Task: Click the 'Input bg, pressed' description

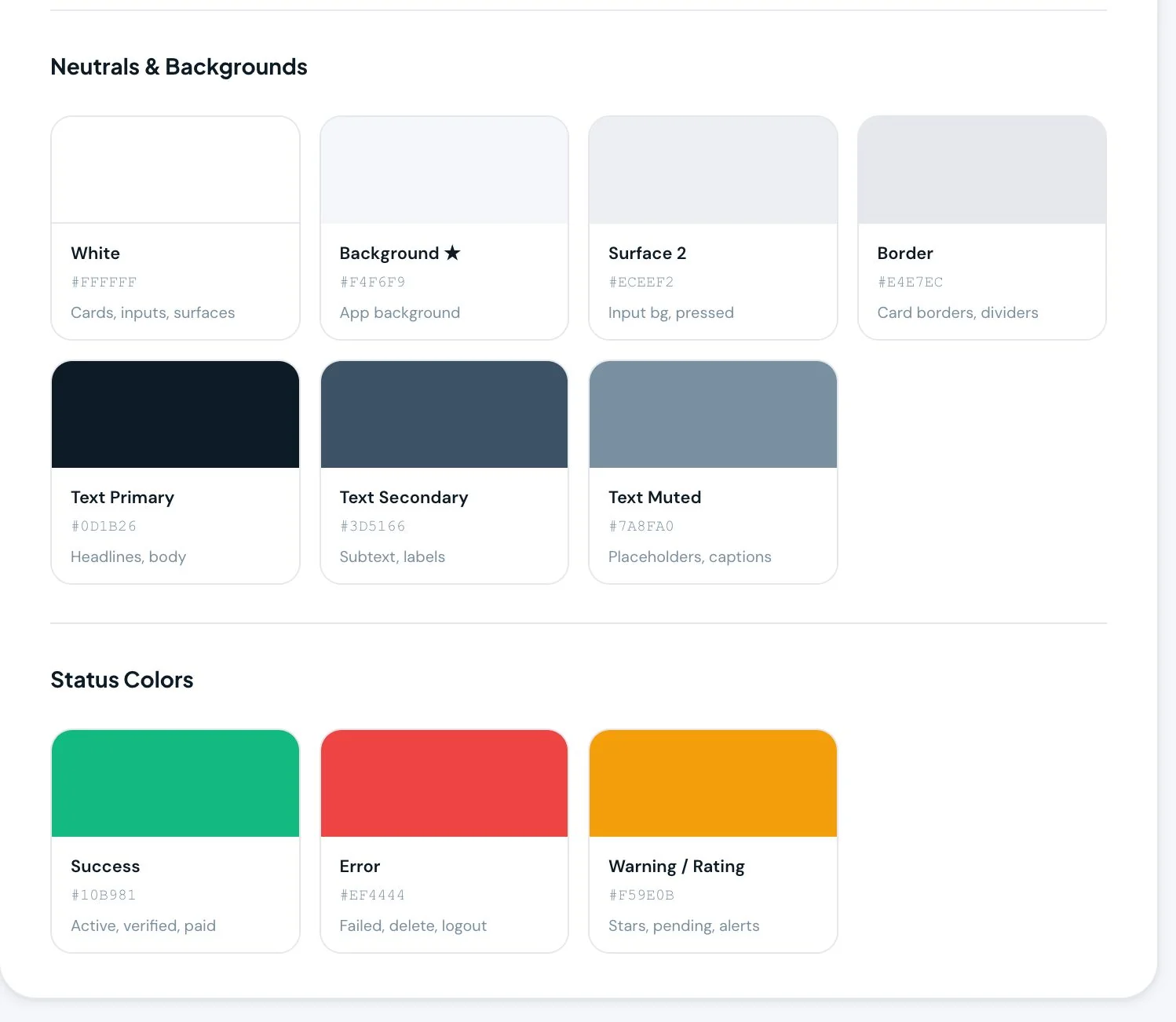Action: pyautogui.click(x=671, y=313)
